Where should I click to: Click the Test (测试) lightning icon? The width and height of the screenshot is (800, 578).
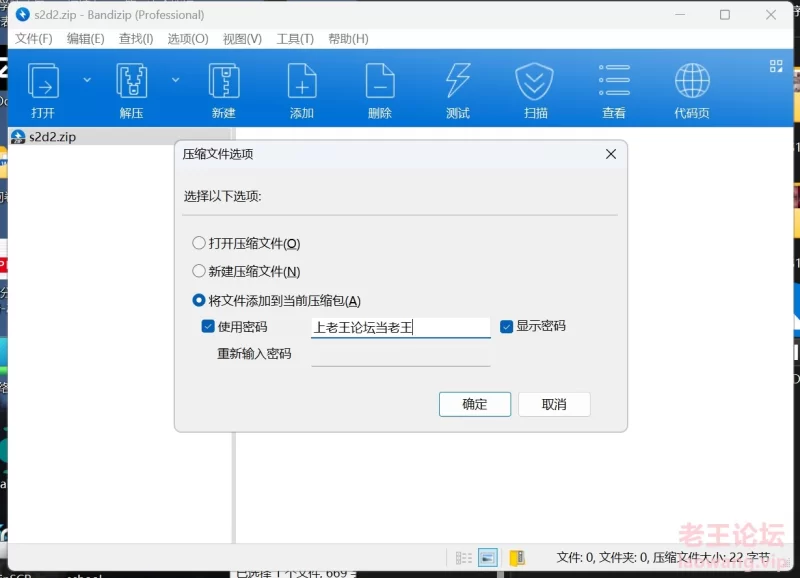pyautogui.click(x=458, y=80)
